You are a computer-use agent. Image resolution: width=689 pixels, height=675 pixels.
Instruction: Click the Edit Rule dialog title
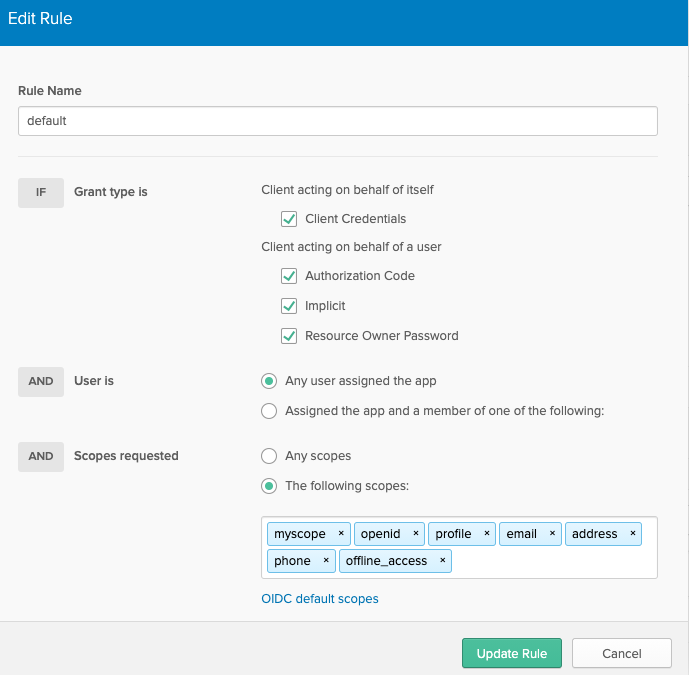click(x=40, y=18)
